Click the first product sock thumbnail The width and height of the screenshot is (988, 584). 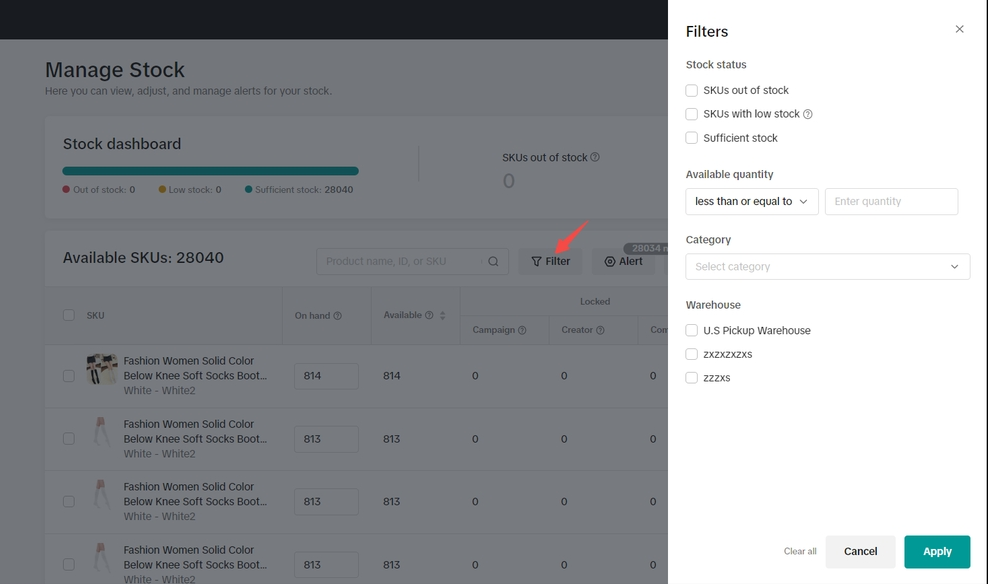coord(102,369)
